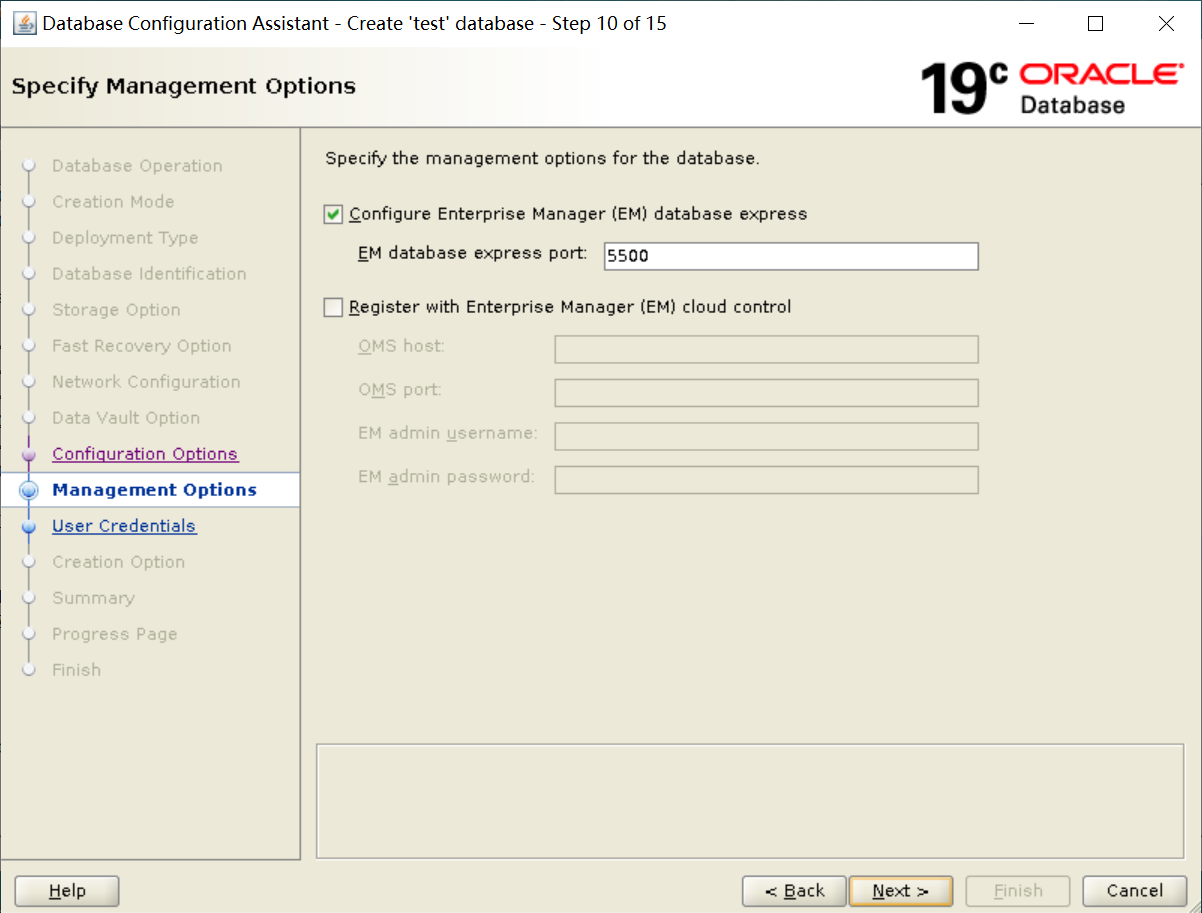Click the Creation Mode step label

point(113,202)
